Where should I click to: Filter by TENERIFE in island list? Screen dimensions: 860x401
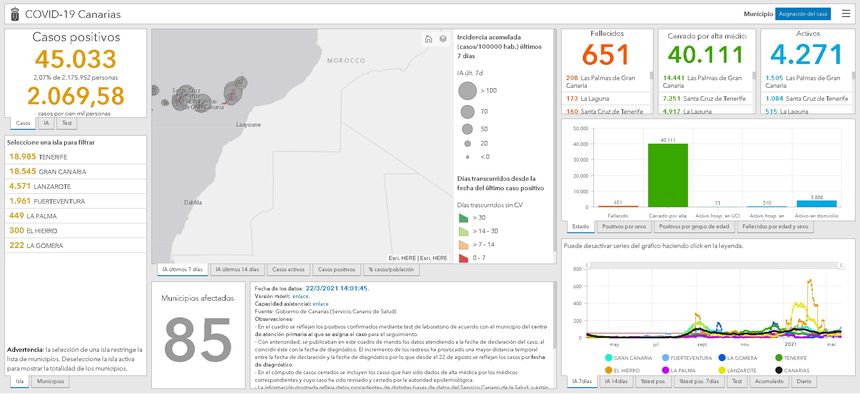pyautogui.click(x=40, y=156)
